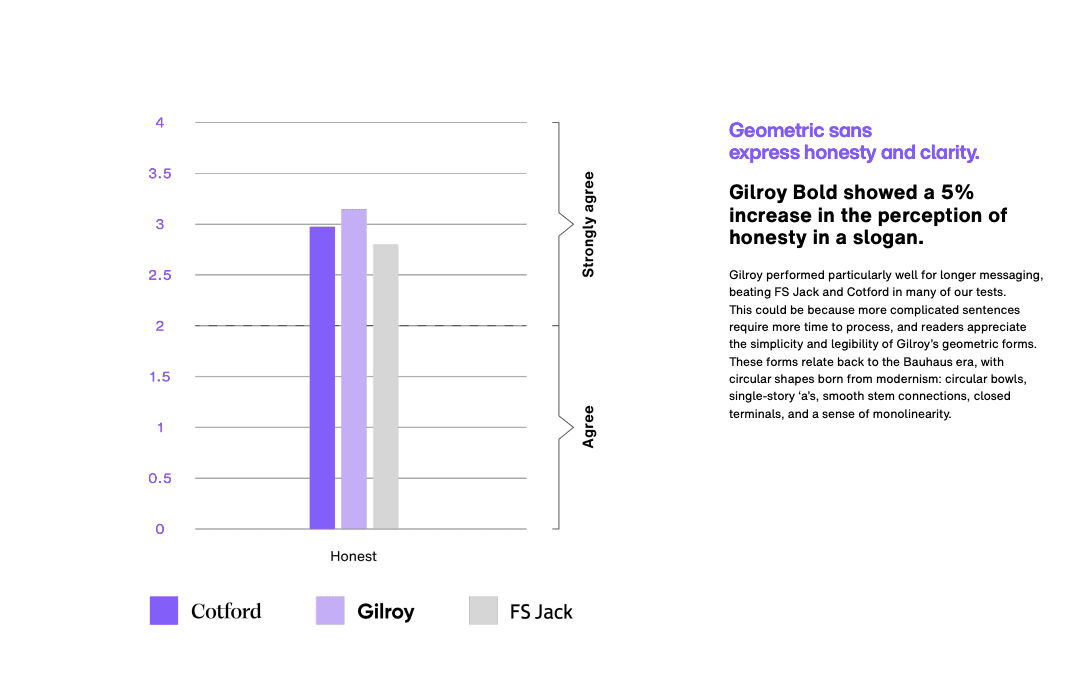This screenshot has height=700, width=1076.
Task: Click the paragraph starting "Gilroy performed particularly well"
Action: (x=886, y=344)
